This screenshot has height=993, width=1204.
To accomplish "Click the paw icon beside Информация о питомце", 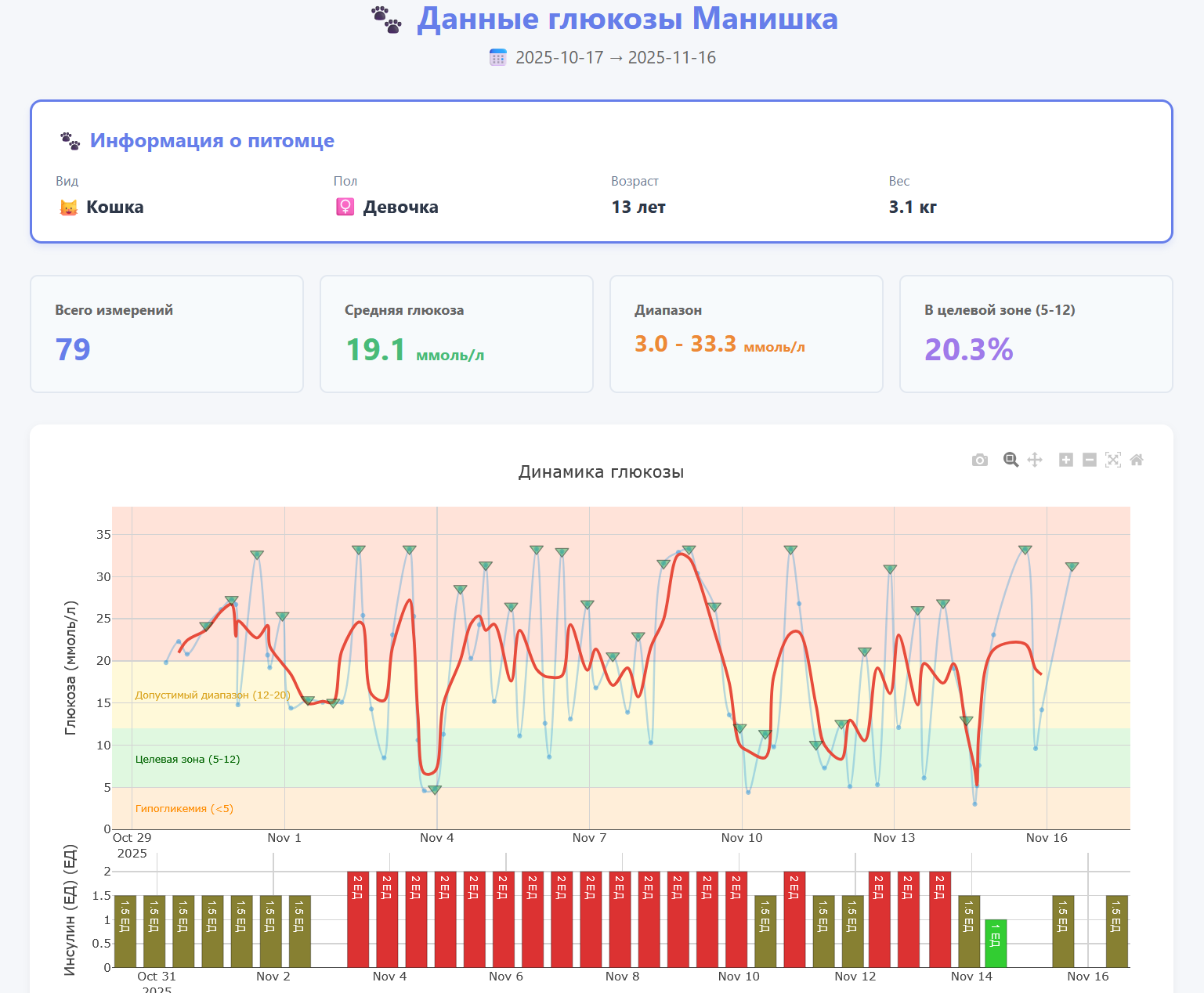I will (71, 141).
